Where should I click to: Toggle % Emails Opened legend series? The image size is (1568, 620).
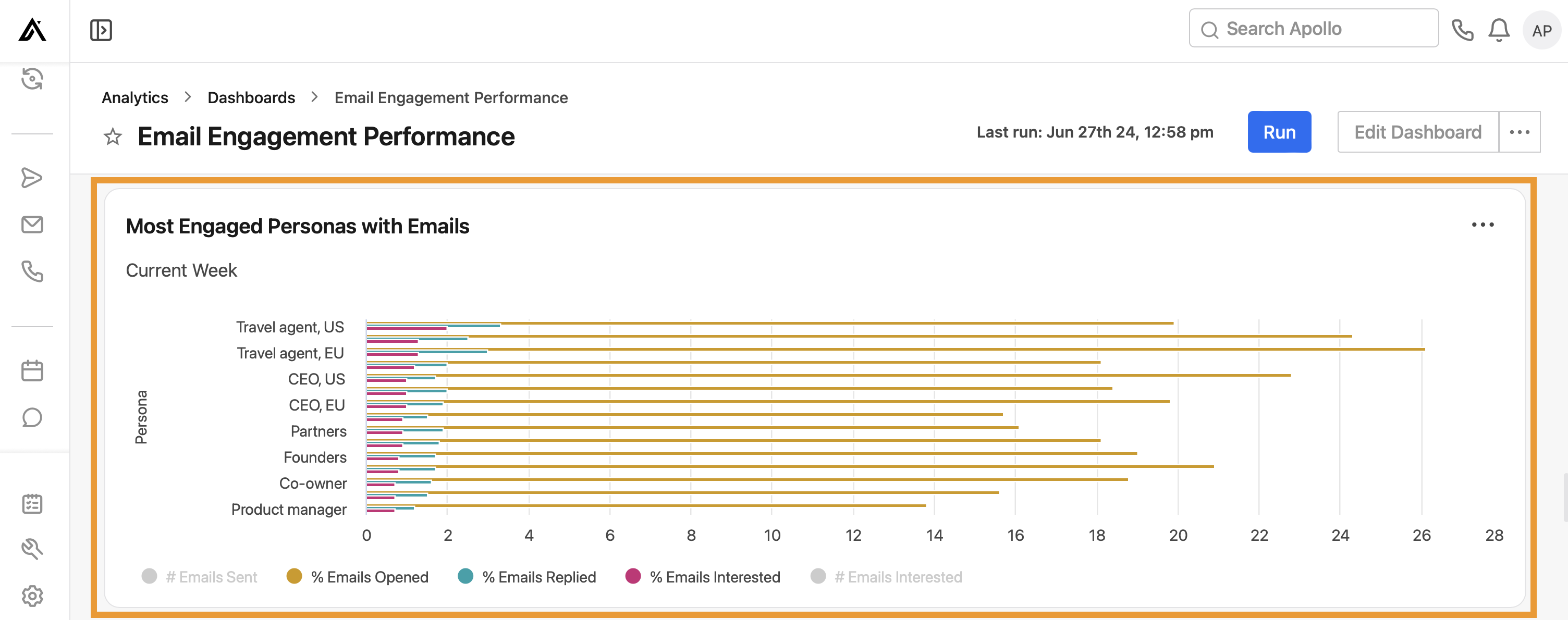click(357, 576)
